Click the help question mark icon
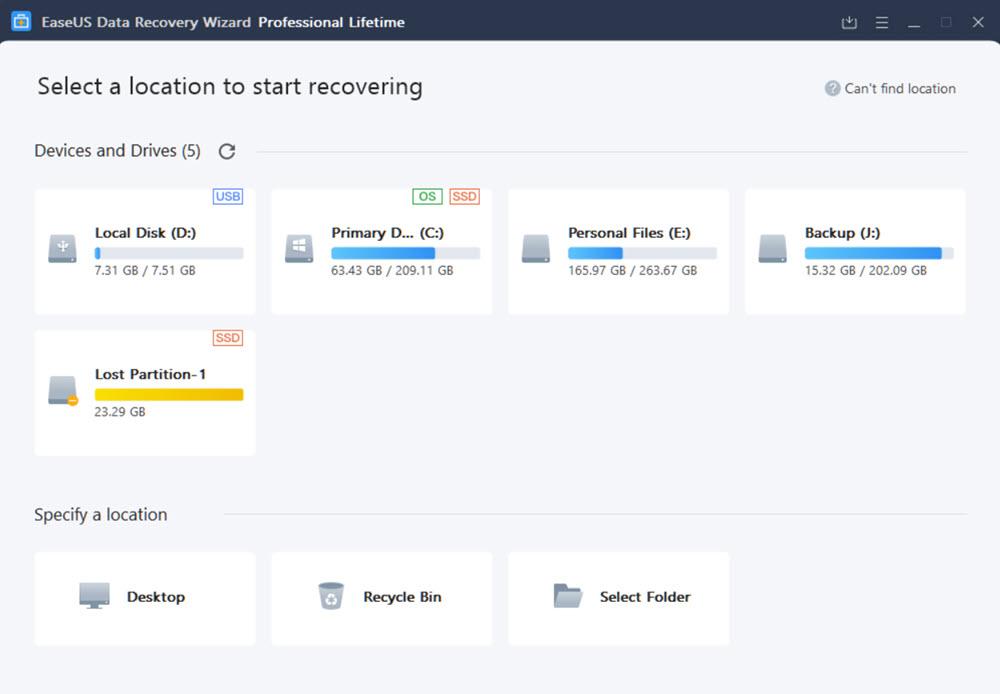 click(x=832, y=89)
